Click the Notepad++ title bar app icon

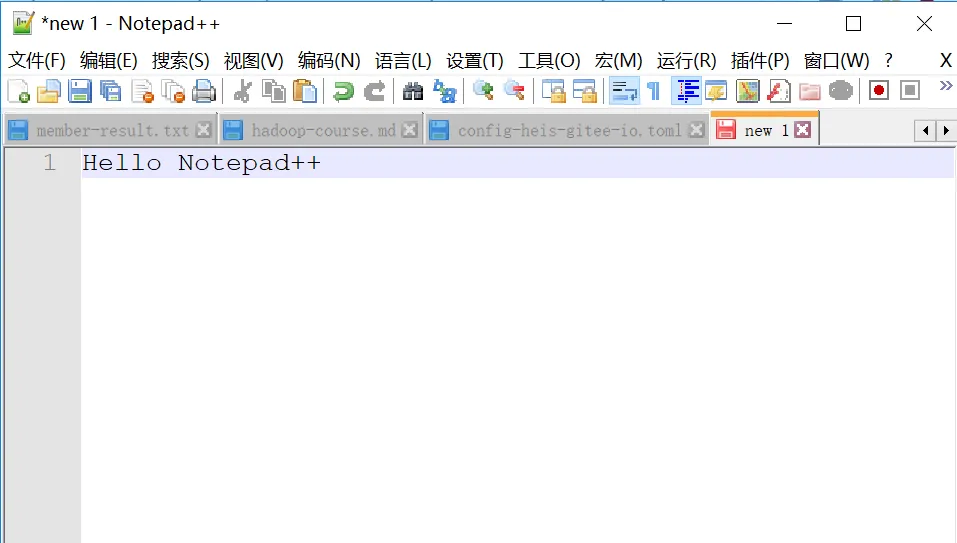(23, 23)
